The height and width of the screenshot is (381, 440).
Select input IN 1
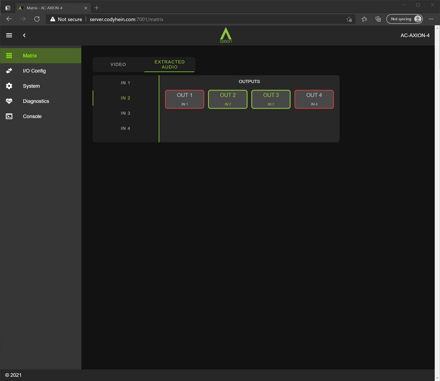[126, 83]
